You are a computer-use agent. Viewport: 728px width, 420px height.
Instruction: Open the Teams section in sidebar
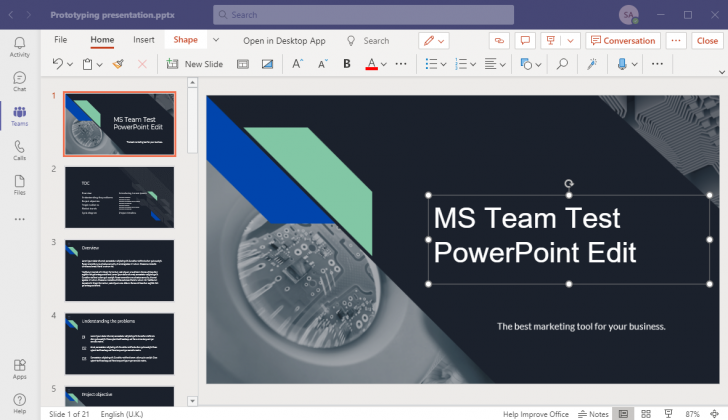[20, 116]
